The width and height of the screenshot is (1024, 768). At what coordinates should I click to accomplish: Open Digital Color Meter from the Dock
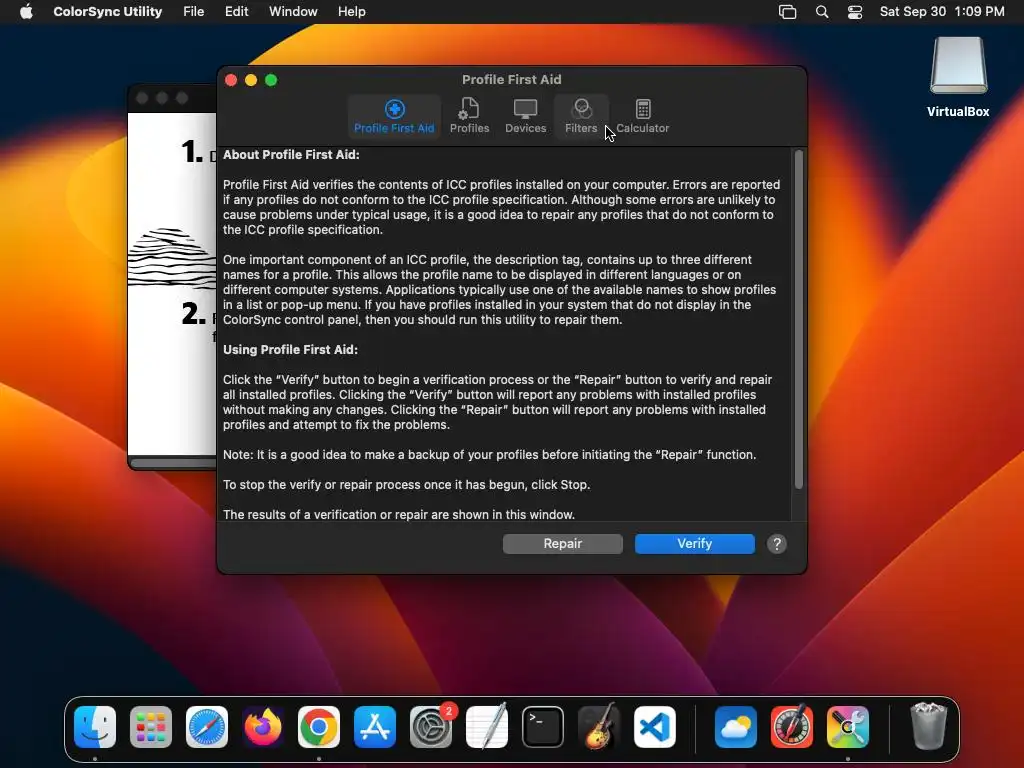792,726
